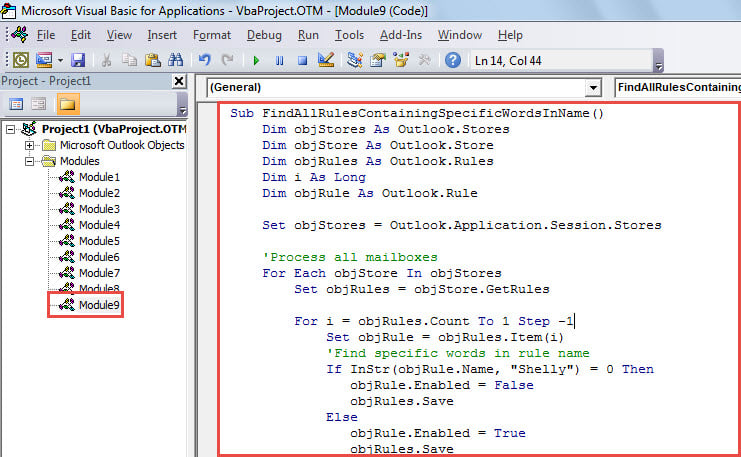Open the Project Explorer icon
The height and width of the screenshot is (457, 741).
pos(354,60)
